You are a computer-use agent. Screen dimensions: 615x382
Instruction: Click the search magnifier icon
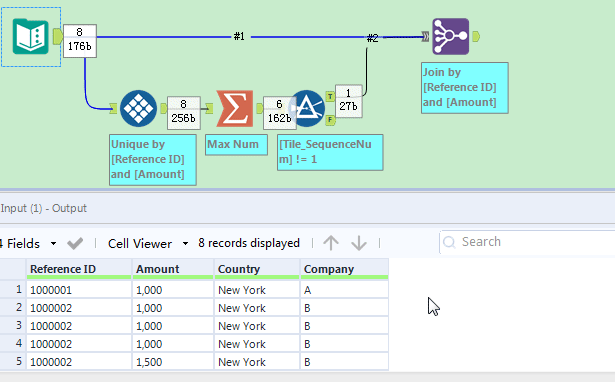click(x=449, y=242)
